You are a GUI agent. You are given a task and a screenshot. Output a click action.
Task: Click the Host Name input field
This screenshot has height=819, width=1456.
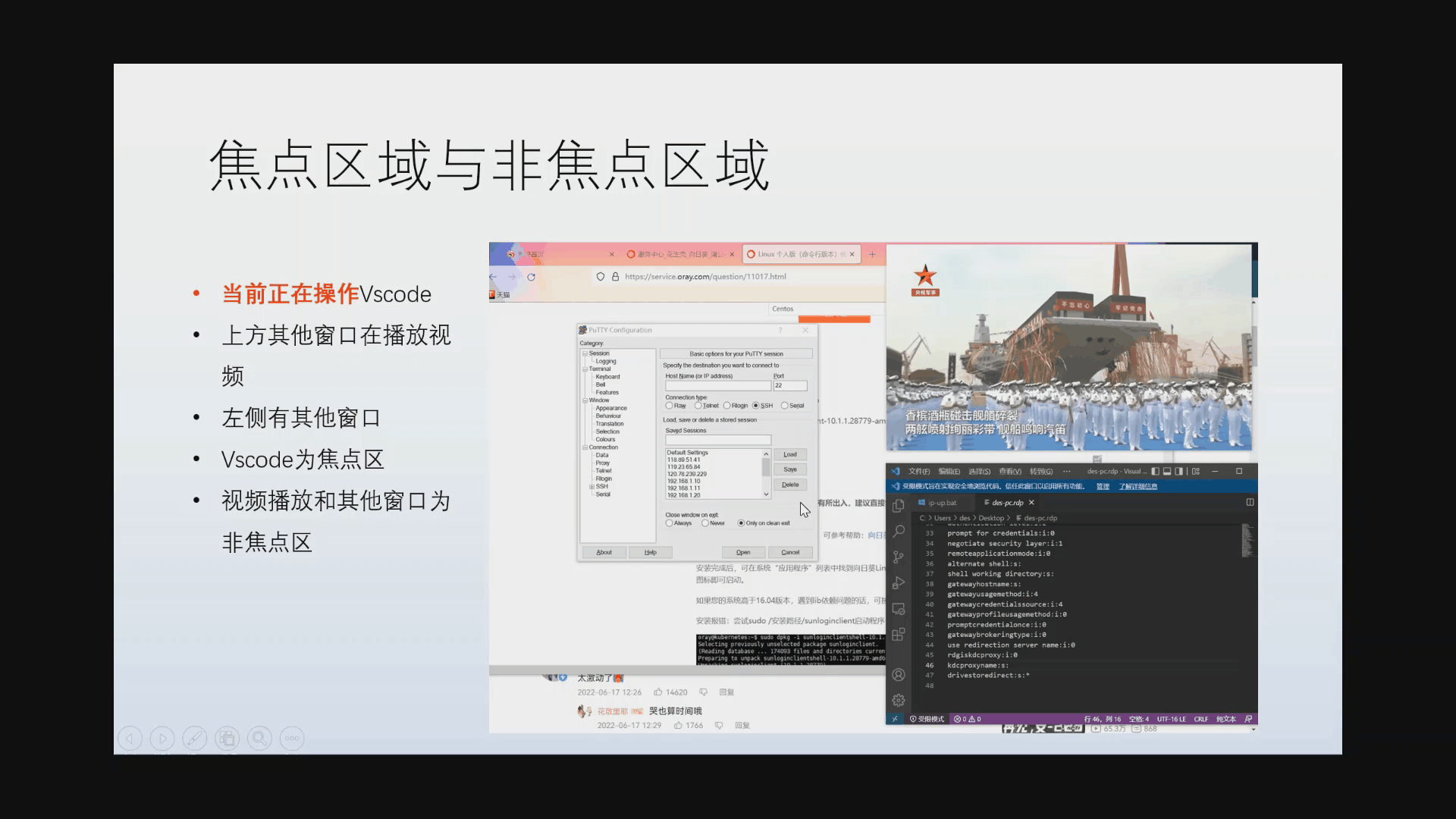717,386
